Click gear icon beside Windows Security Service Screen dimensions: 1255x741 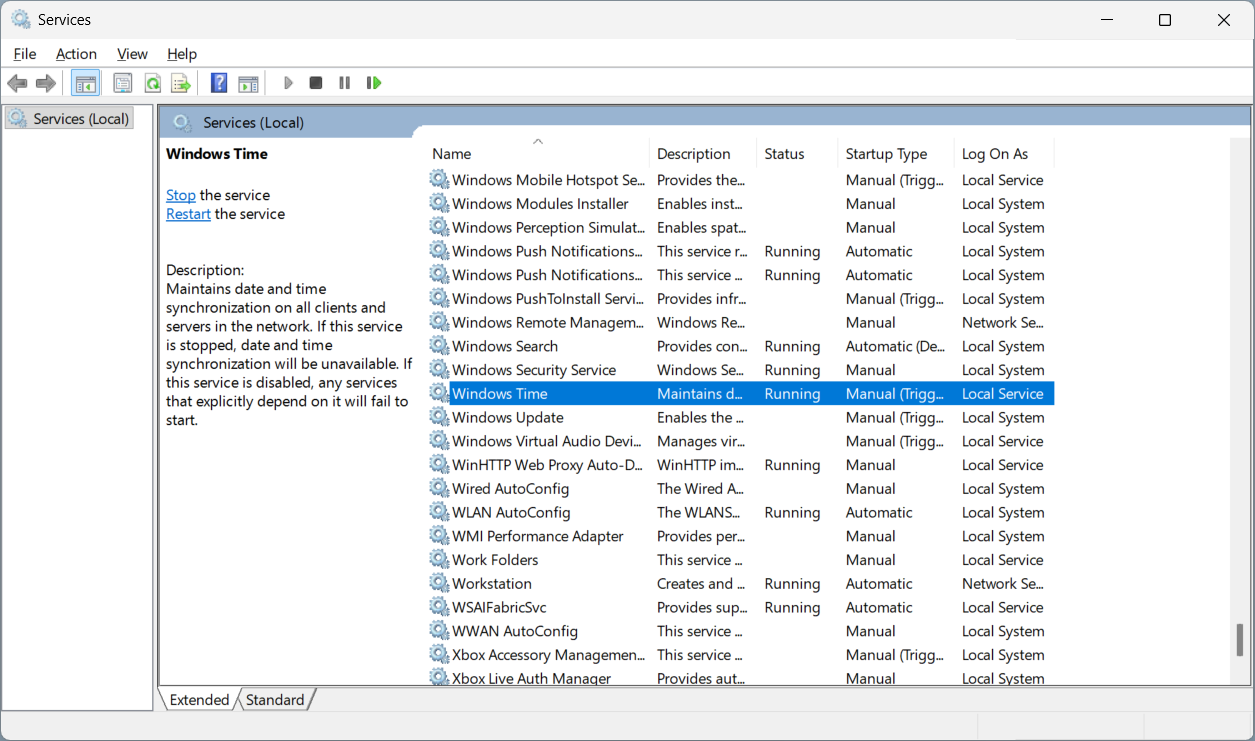(439, 370)
